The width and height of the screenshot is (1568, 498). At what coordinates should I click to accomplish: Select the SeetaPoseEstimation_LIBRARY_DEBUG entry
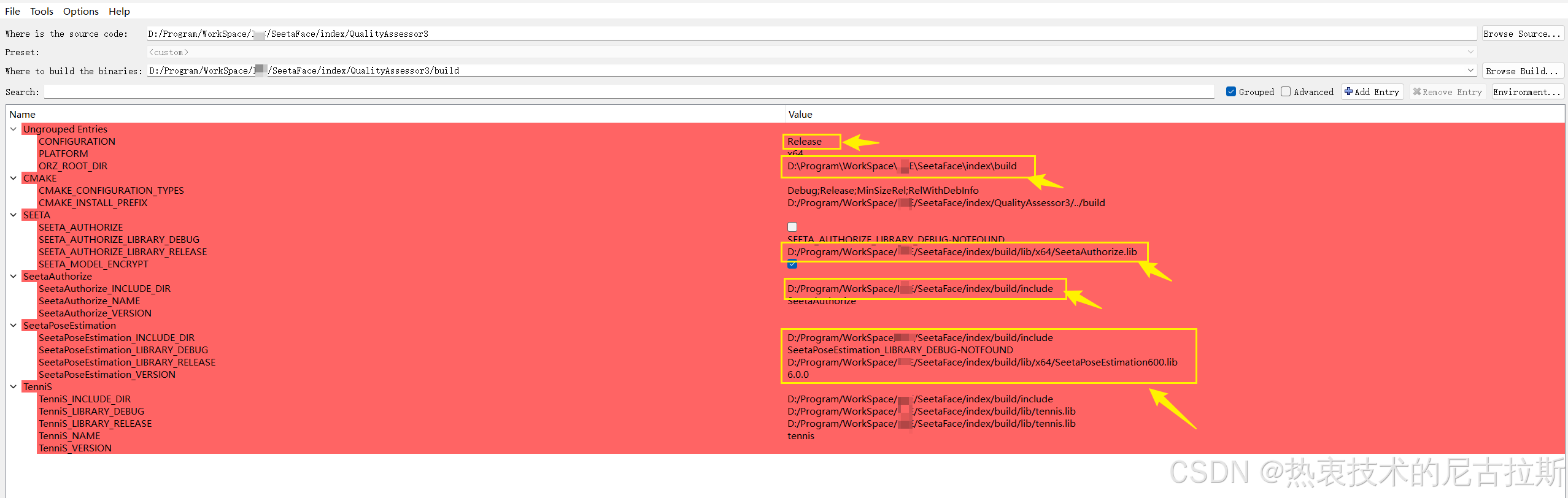coord(123,350)
